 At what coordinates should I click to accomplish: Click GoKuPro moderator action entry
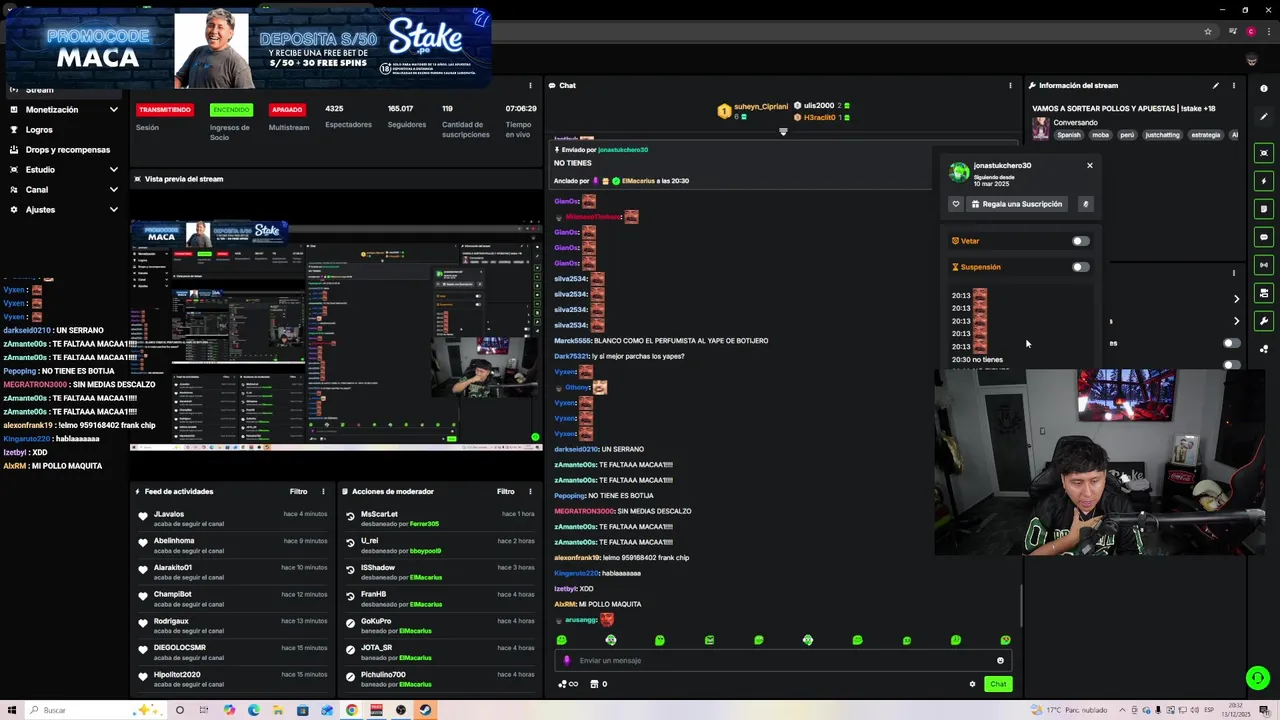coord(376,621)
